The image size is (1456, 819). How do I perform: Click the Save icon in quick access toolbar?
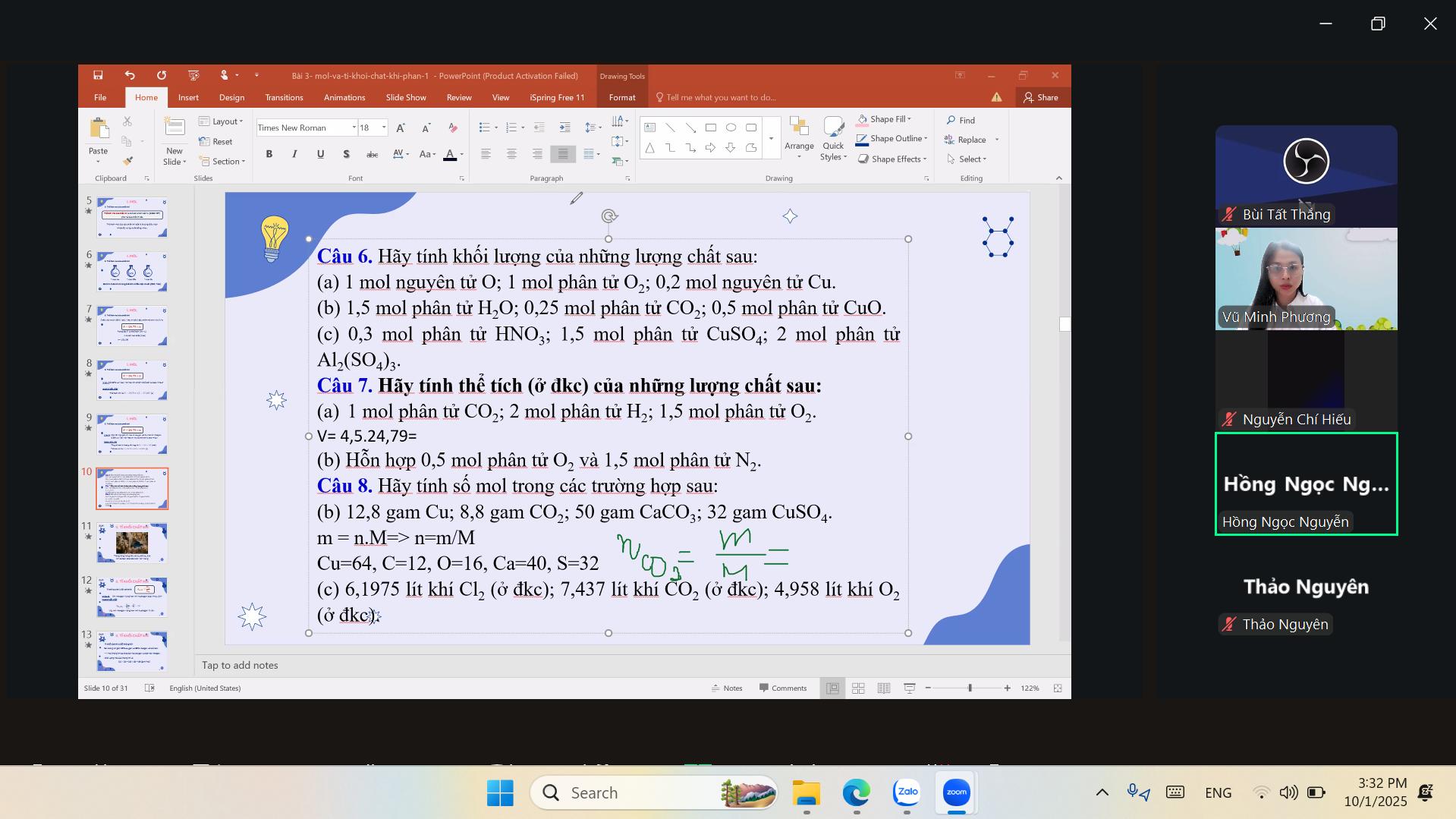pyautogui.click(x=98, y=75)
